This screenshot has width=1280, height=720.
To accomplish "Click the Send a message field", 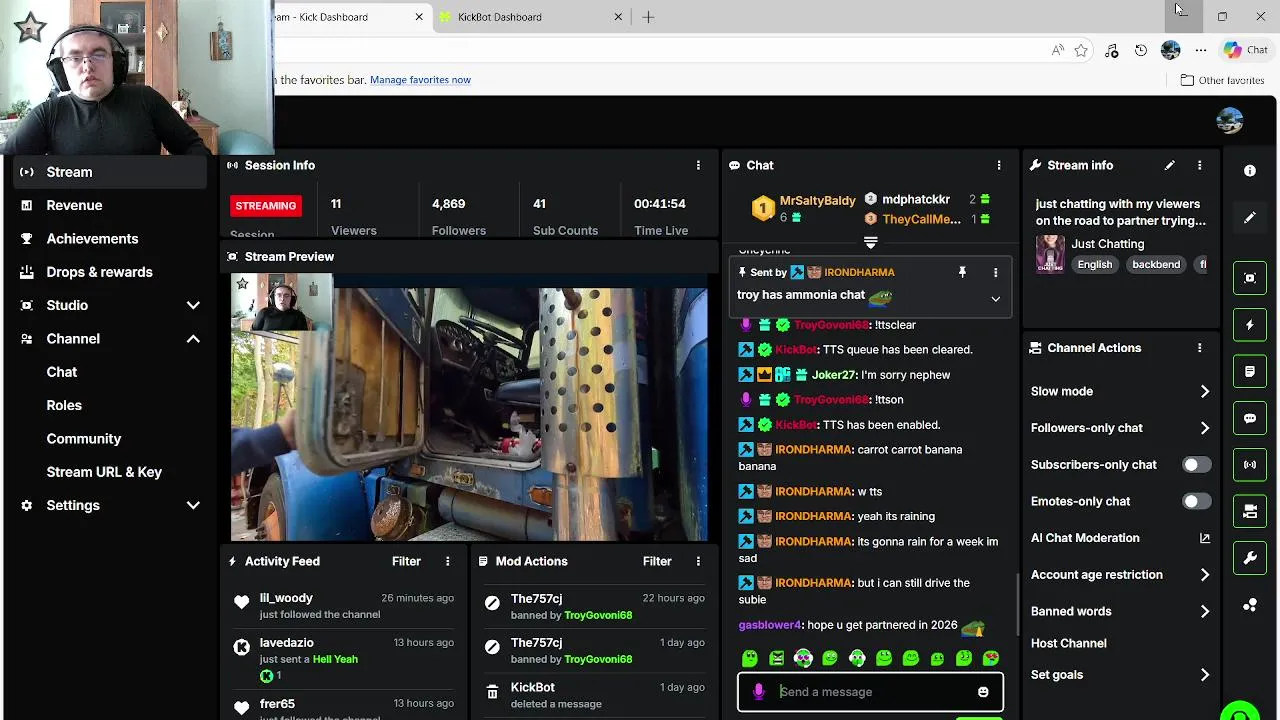I will 870,692.
